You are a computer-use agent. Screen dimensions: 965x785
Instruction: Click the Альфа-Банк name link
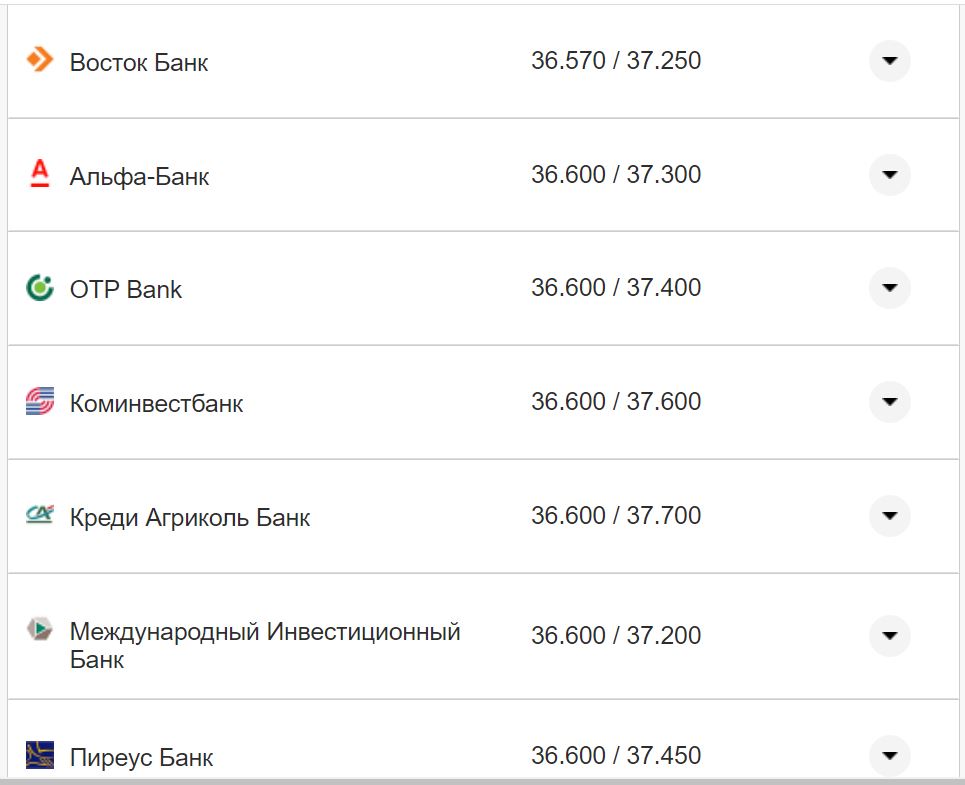point(140,176)
